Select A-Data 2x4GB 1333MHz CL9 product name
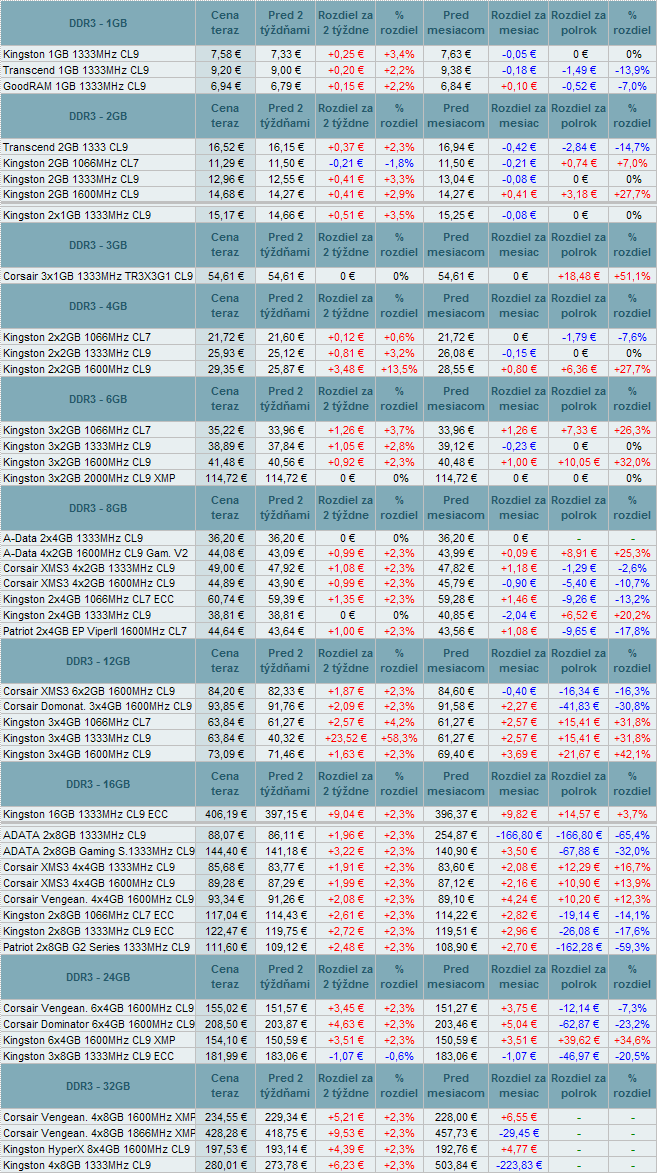The height and width of the screenshot is (1173, 657). click(x=73, y=539)
